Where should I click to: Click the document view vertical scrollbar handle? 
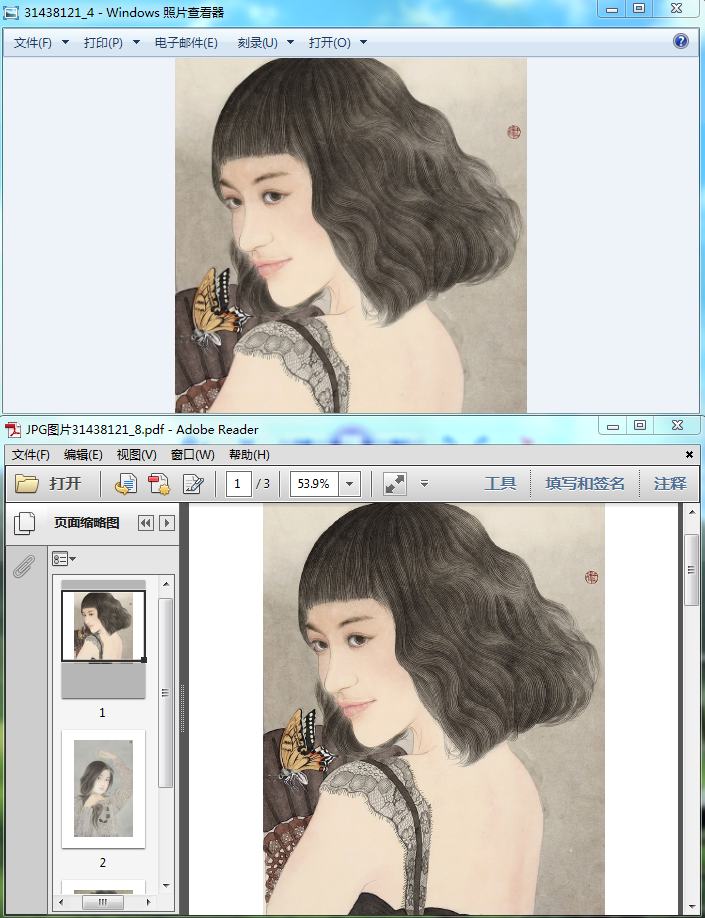point(692,569)
